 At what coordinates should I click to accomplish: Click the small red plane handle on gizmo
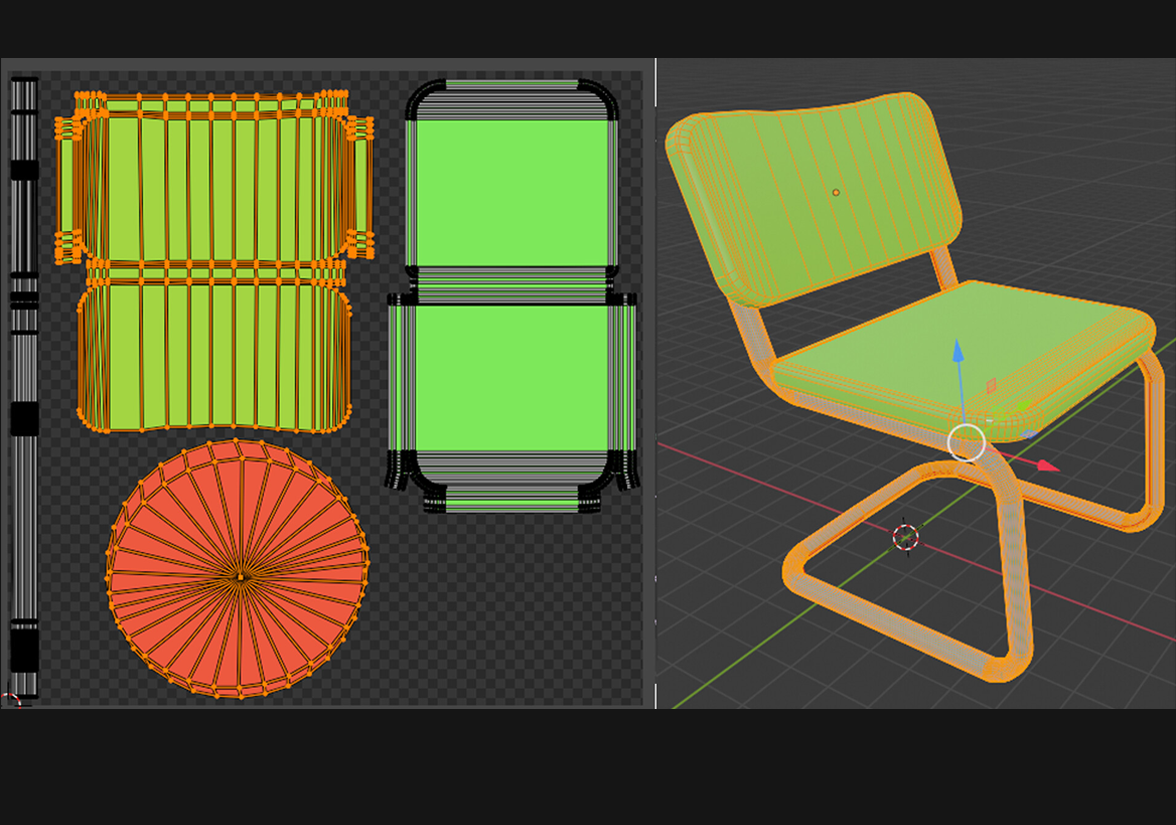(x=991, y=386)
